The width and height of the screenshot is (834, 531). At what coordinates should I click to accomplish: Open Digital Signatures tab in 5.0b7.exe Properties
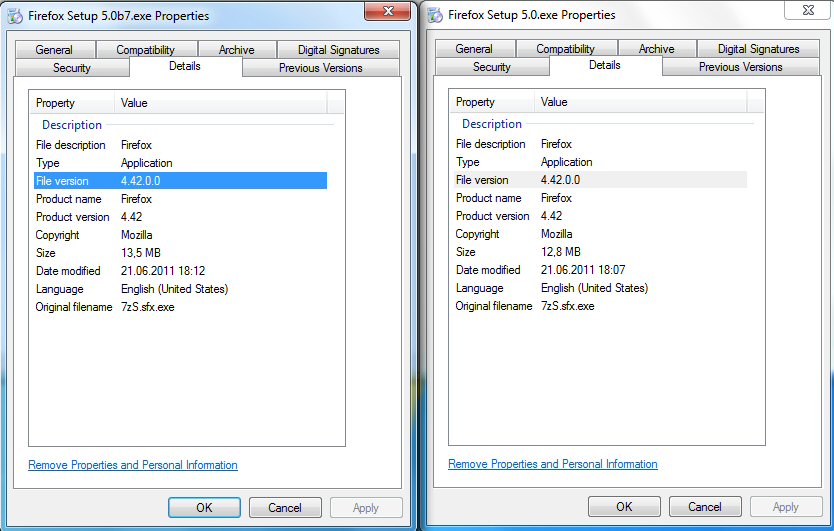338,49
